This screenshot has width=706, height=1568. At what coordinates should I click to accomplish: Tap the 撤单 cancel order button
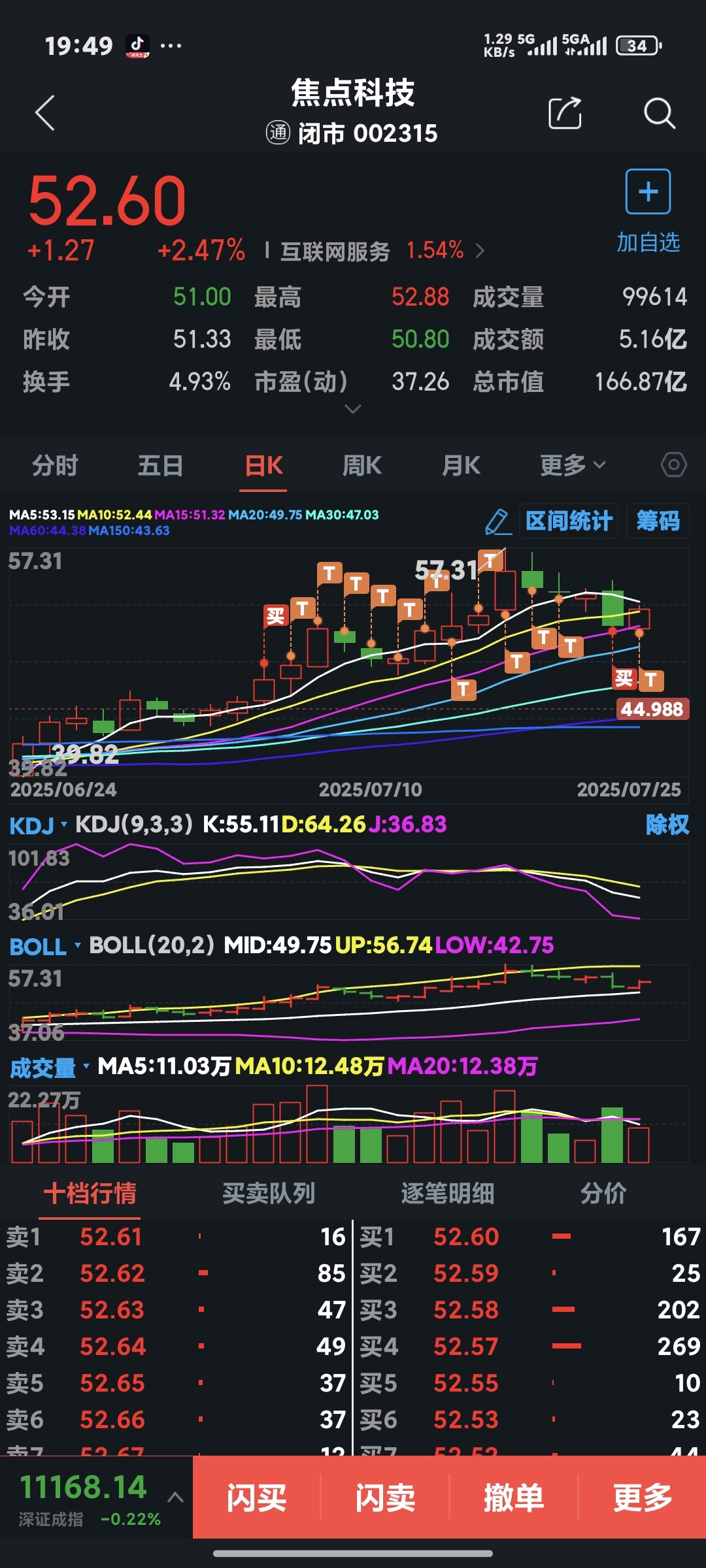514,1497
